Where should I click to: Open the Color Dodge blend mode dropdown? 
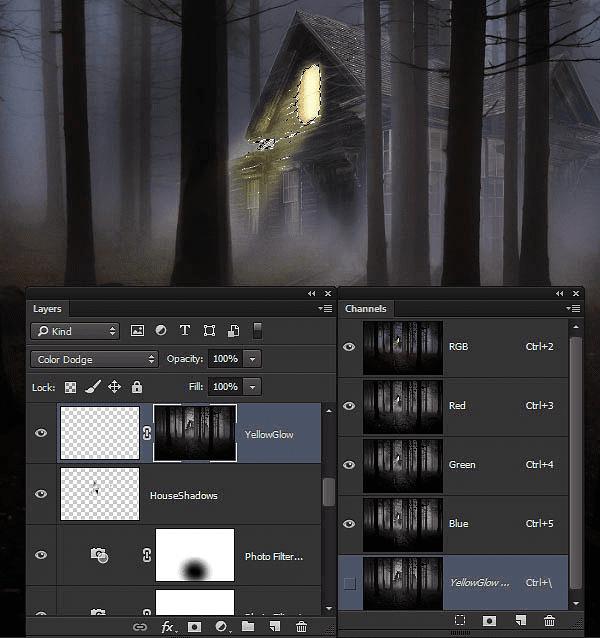click(94, 359)
